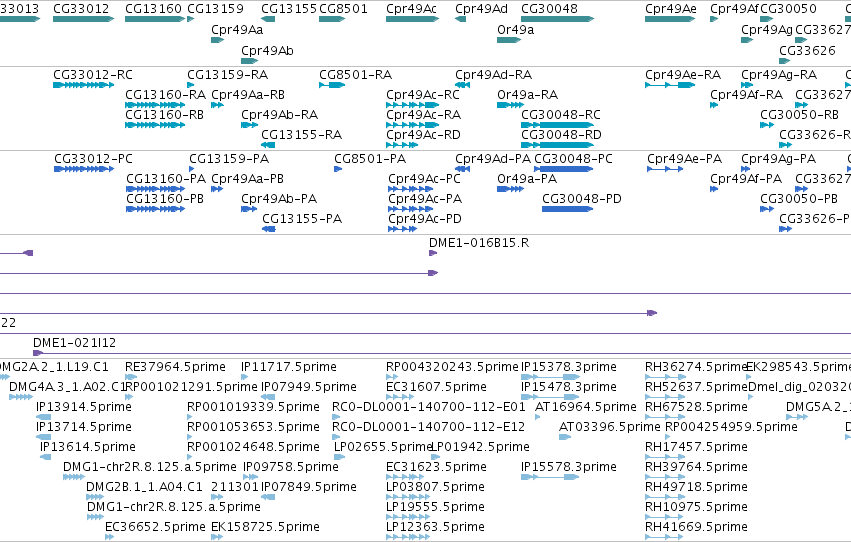Click the IP13914.5prime EST label

click(84, 407)
